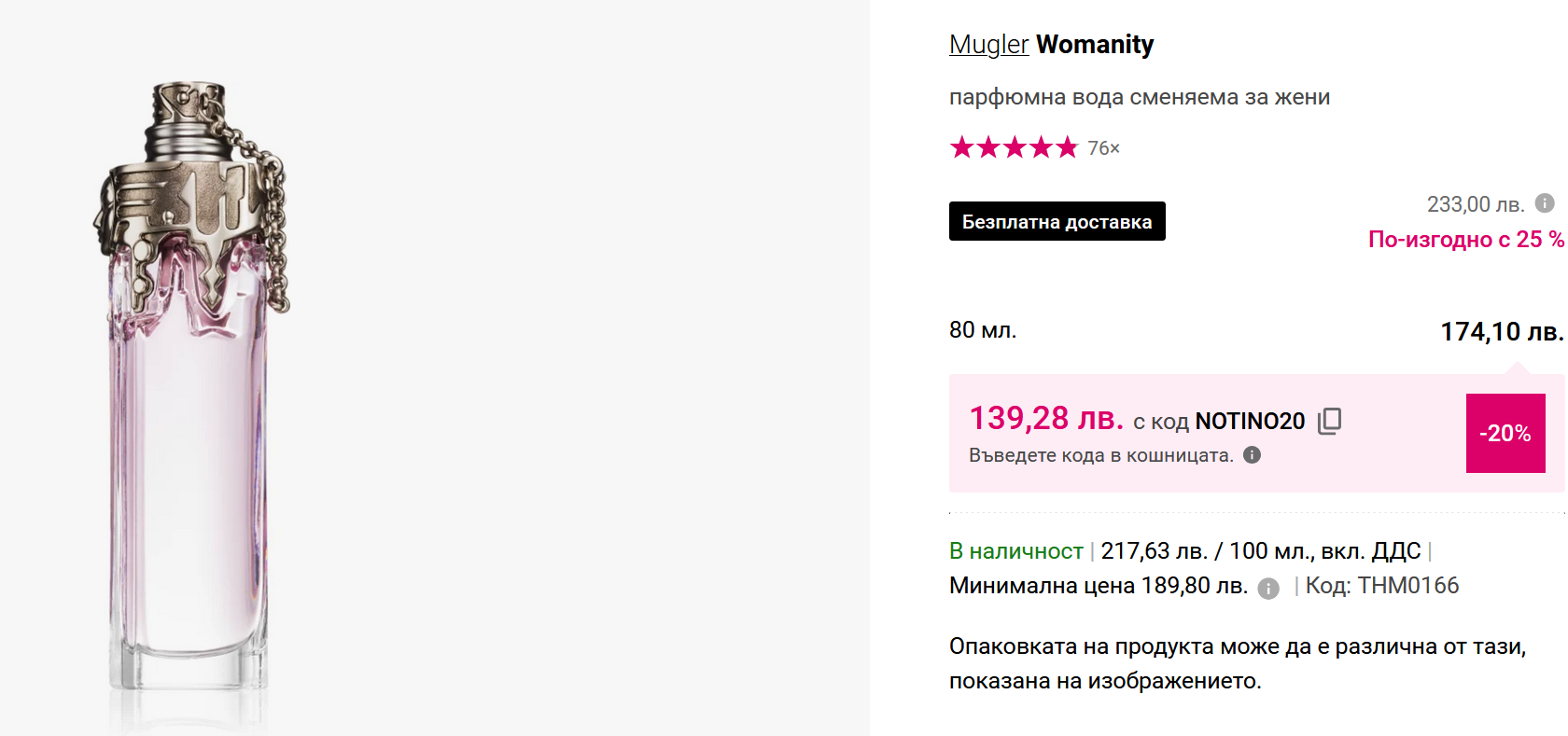Open info icon next to cart code hint
Screen dimensions: 1568x736
1253,455
